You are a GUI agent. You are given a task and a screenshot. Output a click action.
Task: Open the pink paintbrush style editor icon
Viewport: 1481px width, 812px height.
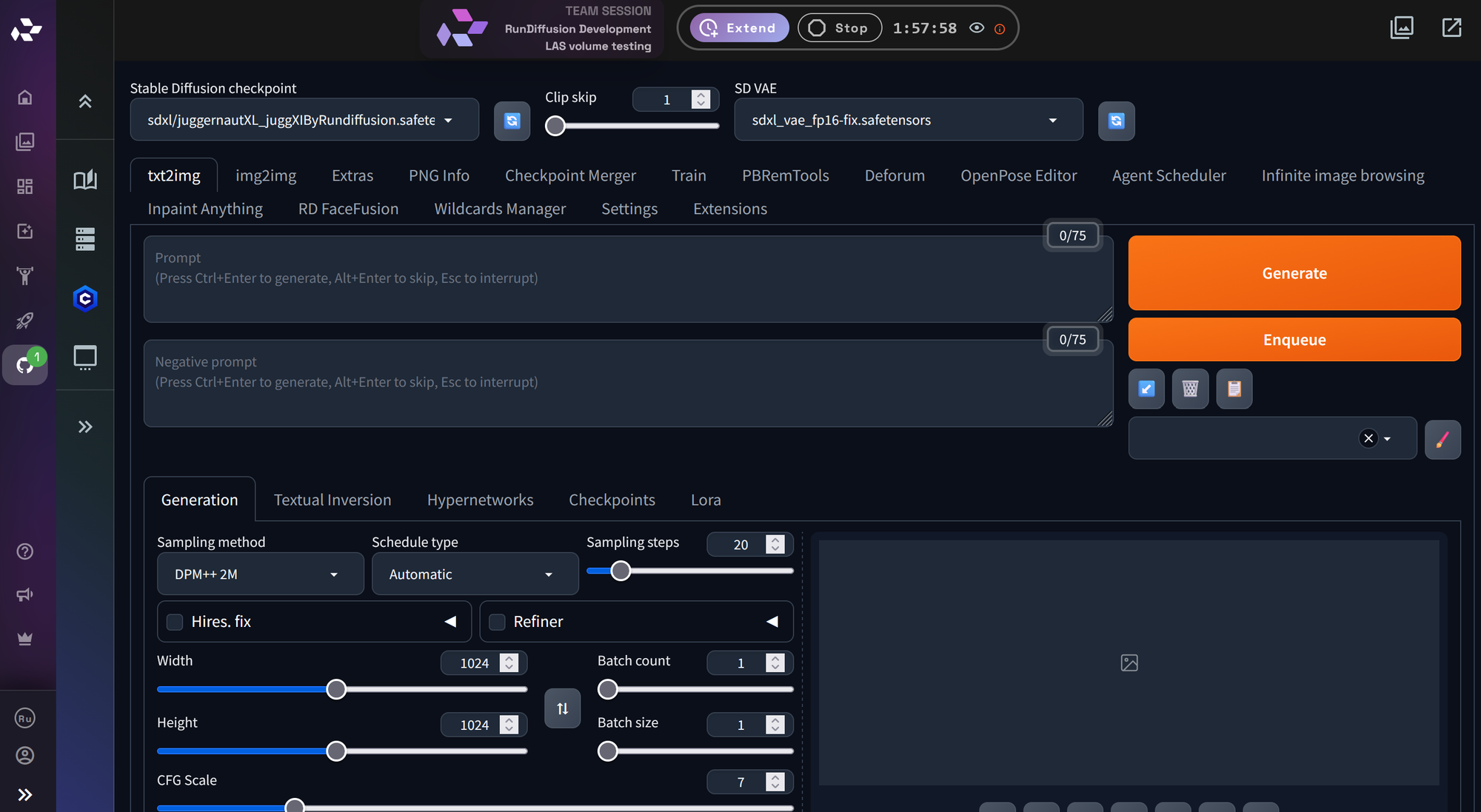[x=1442, y=438]
